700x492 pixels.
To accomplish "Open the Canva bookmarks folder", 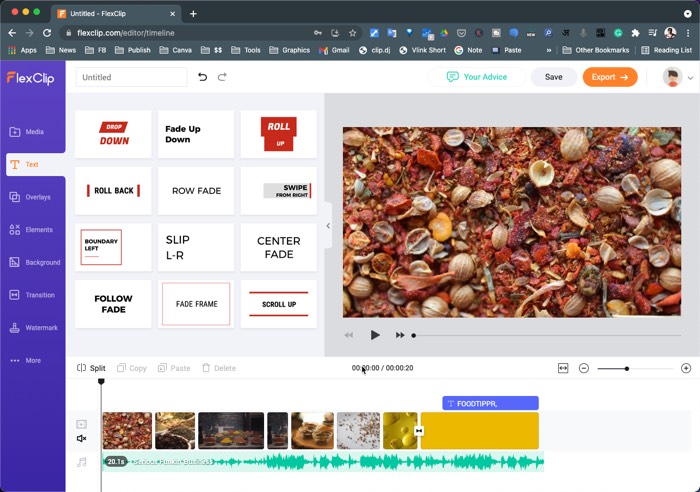I will (x=175, y=50).
